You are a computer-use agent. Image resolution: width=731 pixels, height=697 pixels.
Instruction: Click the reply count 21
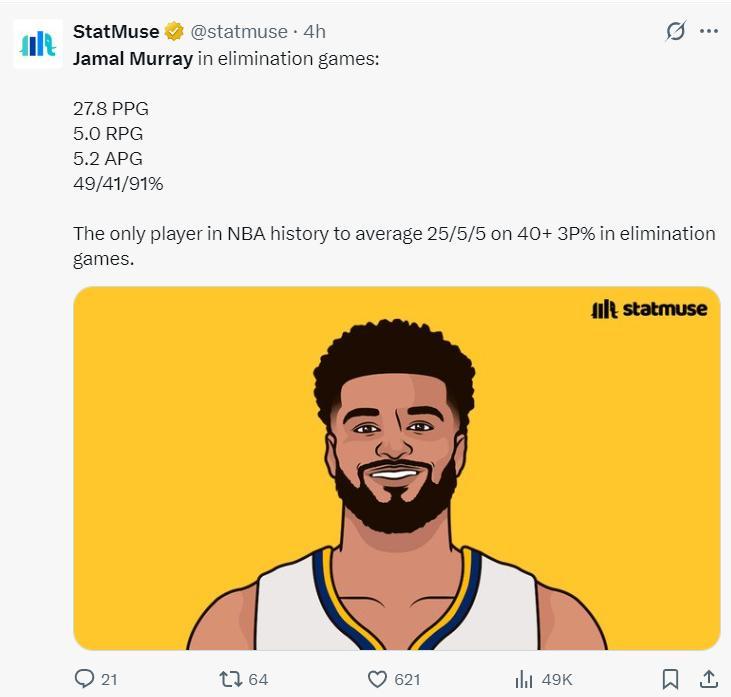click(109, 679)
